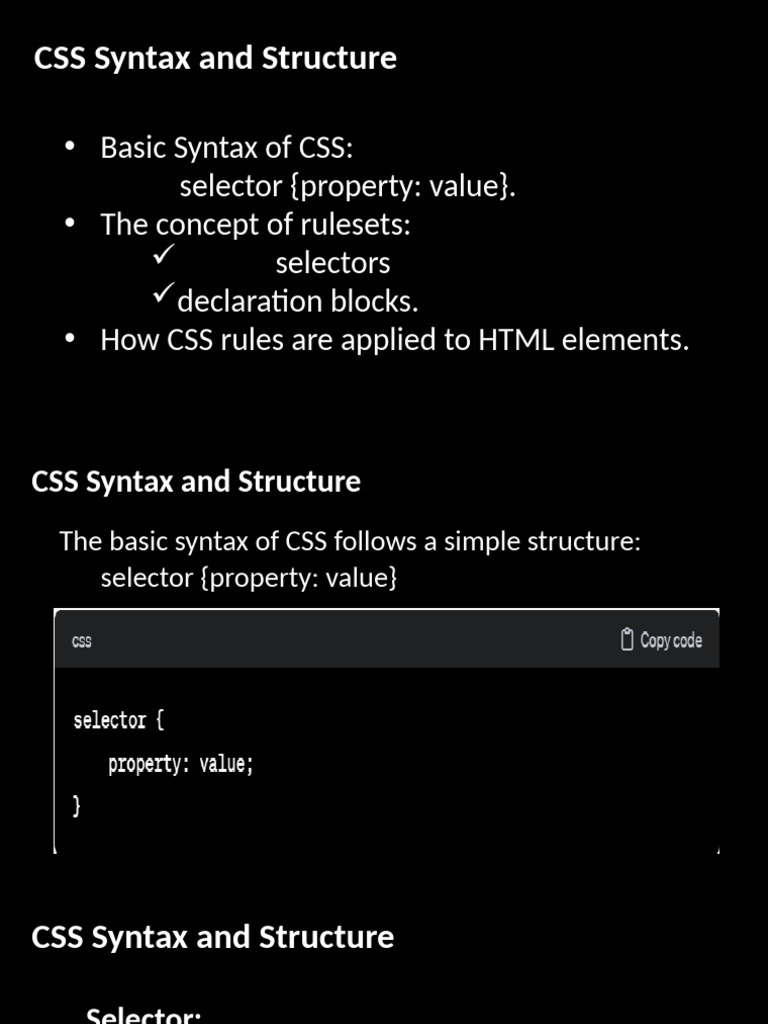Image resolution: width=768 pixels, height=1024 pixels.
Task: Click 'The basic syntax of CSS follows' sentence
Action: tap(350, 541)
